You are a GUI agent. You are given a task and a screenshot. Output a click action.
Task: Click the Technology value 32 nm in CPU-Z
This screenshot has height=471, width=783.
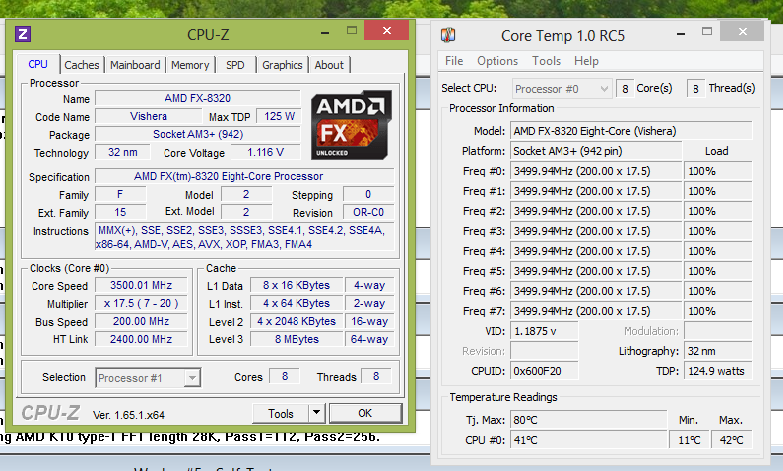(x=122, y=152)
